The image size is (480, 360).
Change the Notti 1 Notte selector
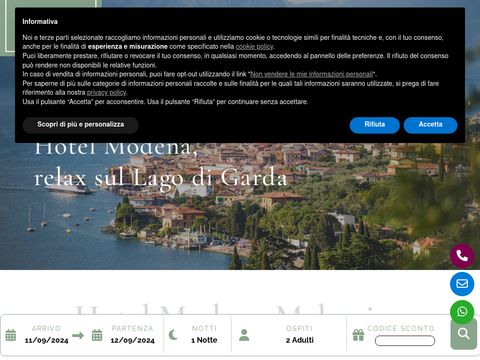click(x=204, y=334)
